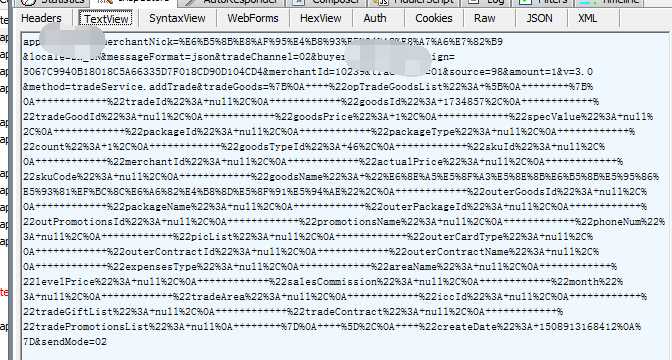672x360 pixels.
Task: Click the line starting 22tradePromotionsList%22%3A
Action: pos(332,327)
